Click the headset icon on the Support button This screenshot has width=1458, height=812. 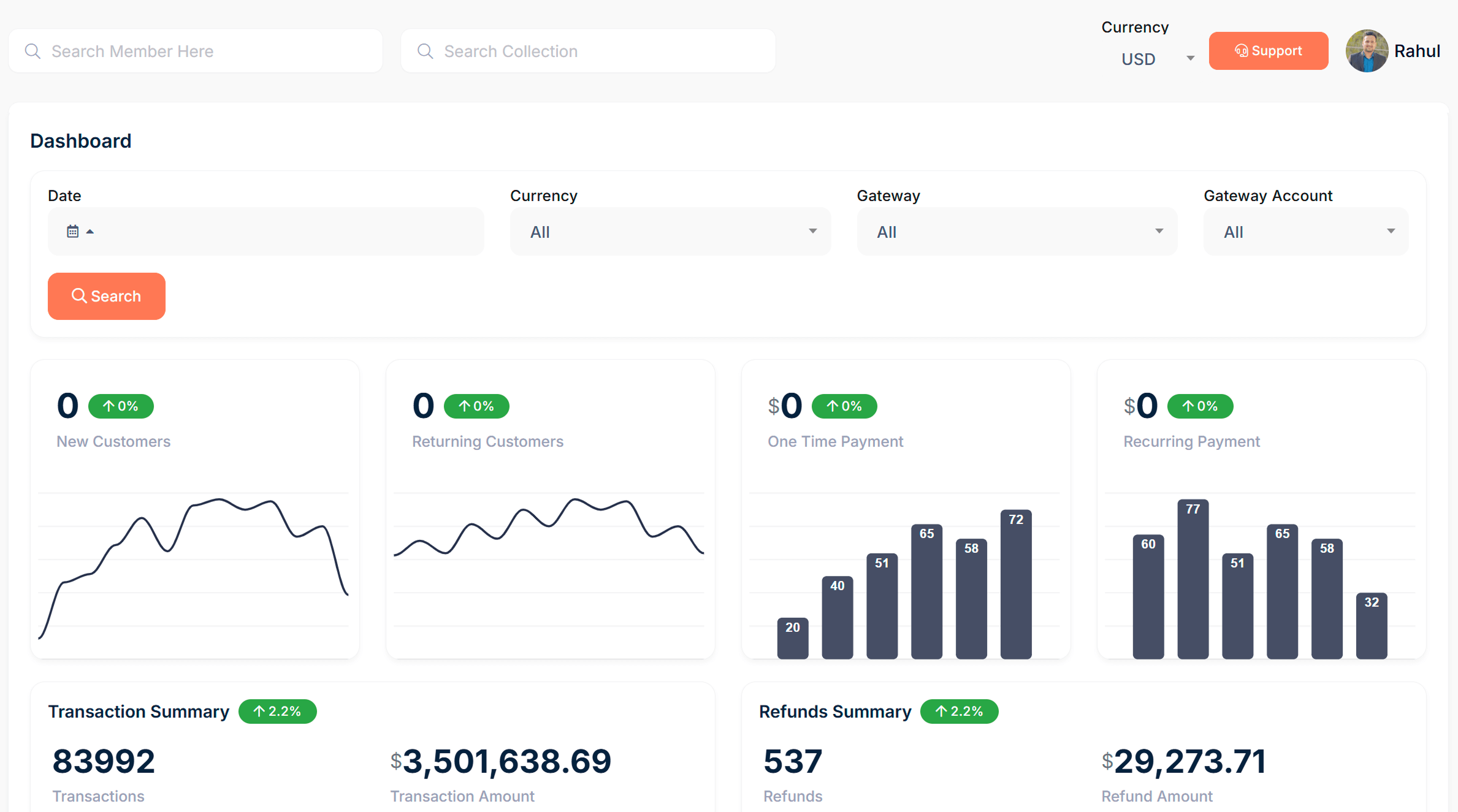(x=1242, y=51)
